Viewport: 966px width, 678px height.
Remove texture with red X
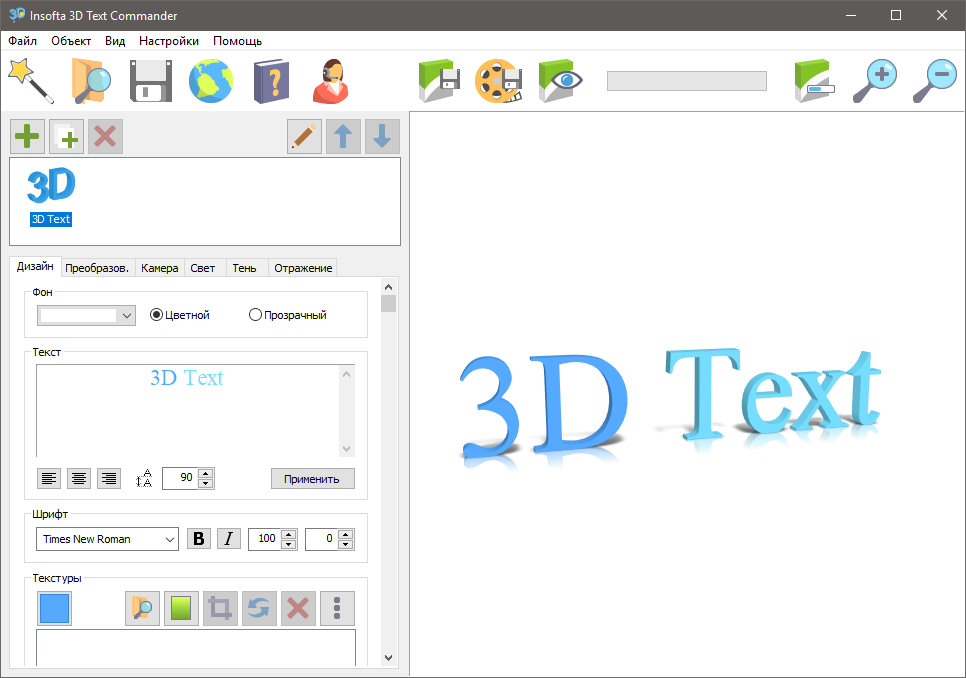pyautogui.click(x=298, y=608)
